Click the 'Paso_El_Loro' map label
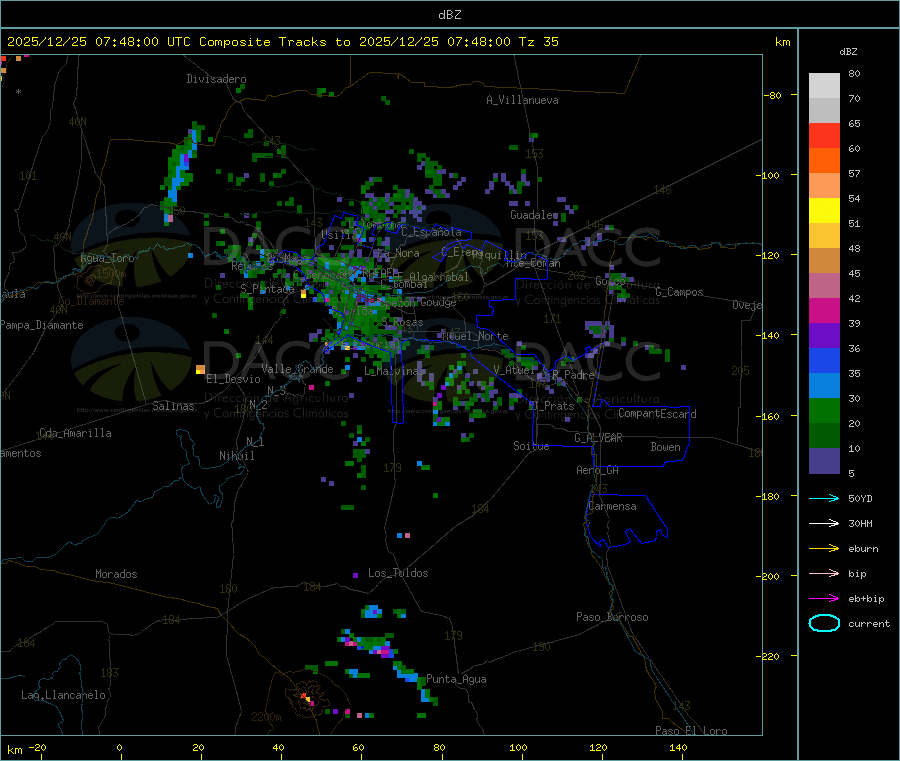This screenshot has height=761, width=900. pyautogui.click(x=692, y=731)
